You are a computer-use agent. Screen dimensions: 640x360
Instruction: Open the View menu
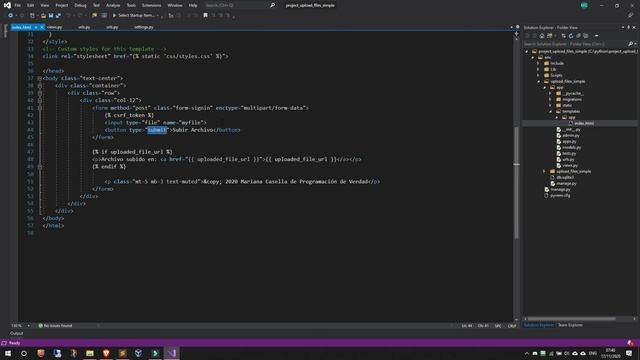click(x=44, y=5)
